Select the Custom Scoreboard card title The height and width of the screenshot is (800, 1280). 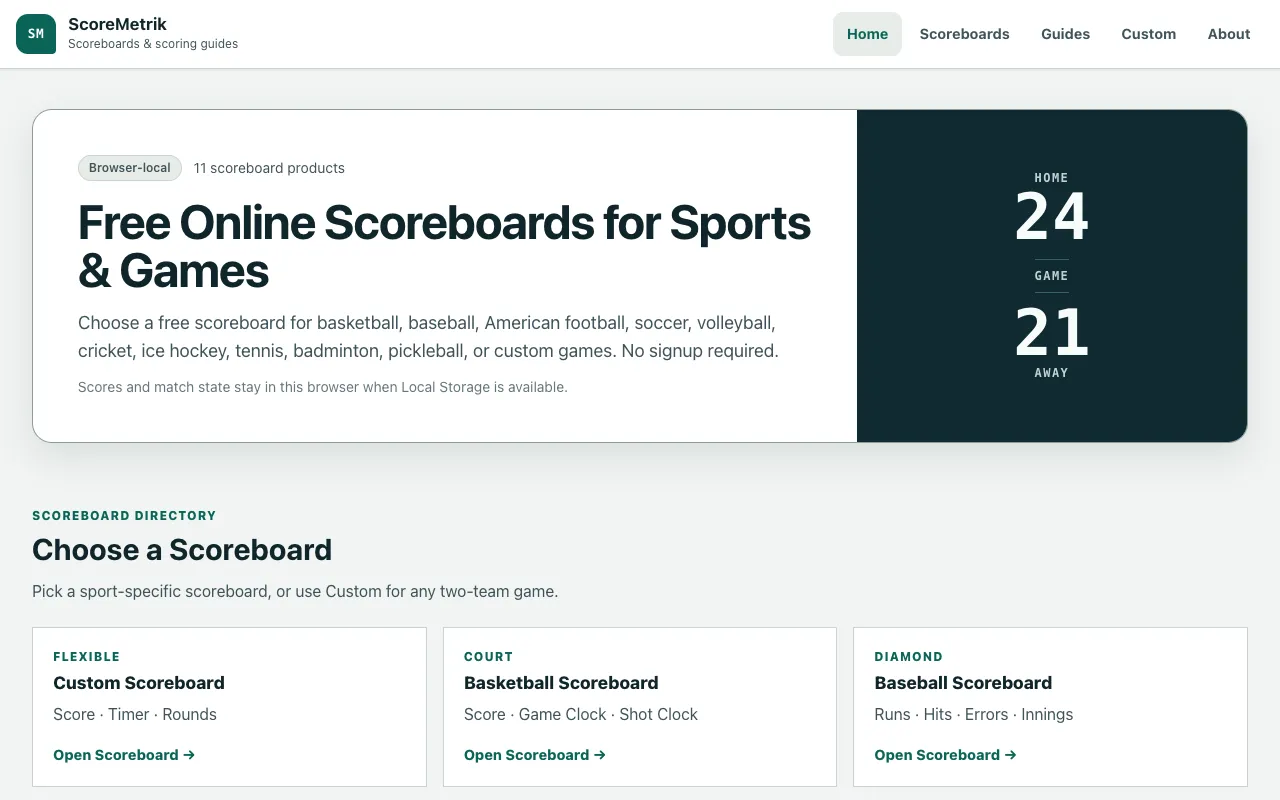tap(139, 683)
